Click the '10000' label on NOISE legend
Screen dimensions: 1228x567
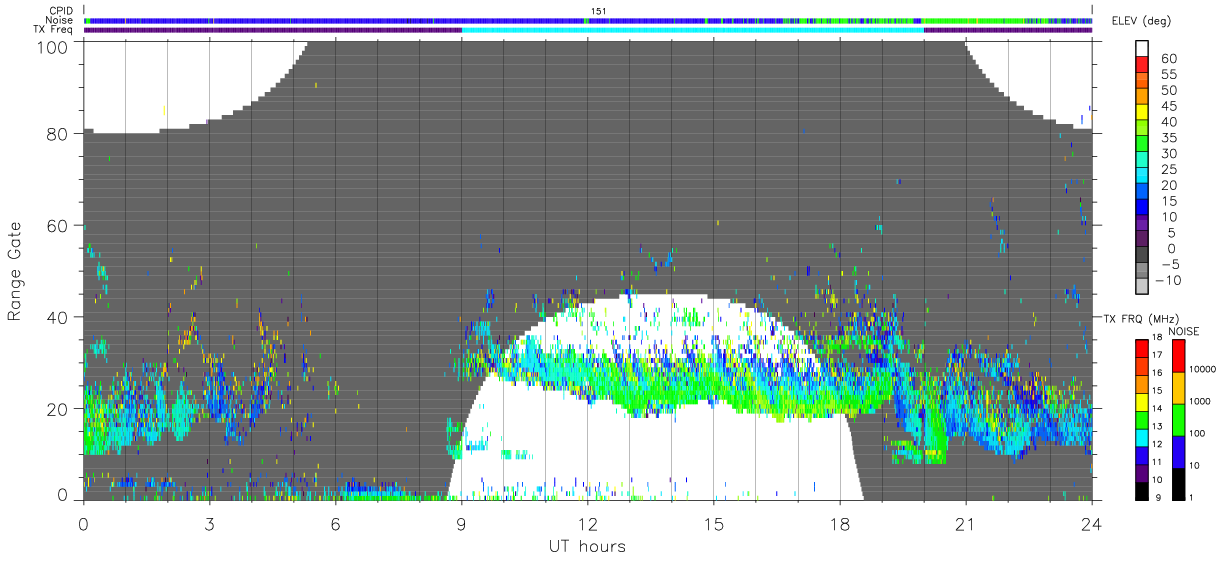coord(1203,369)
